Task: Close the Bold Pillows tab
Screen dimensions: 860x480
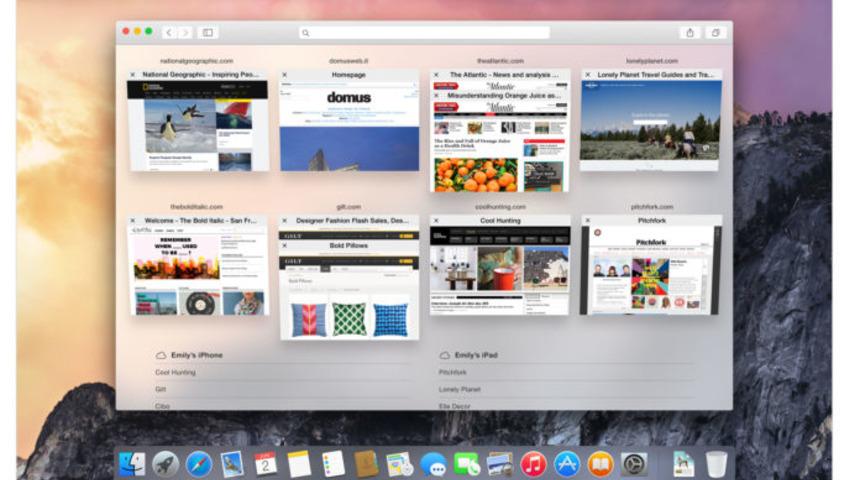Action: pos(285,246)
